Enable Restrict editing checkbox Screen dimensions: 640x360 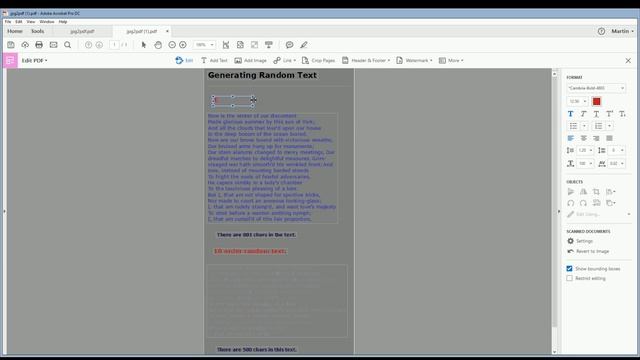(569, 278)
